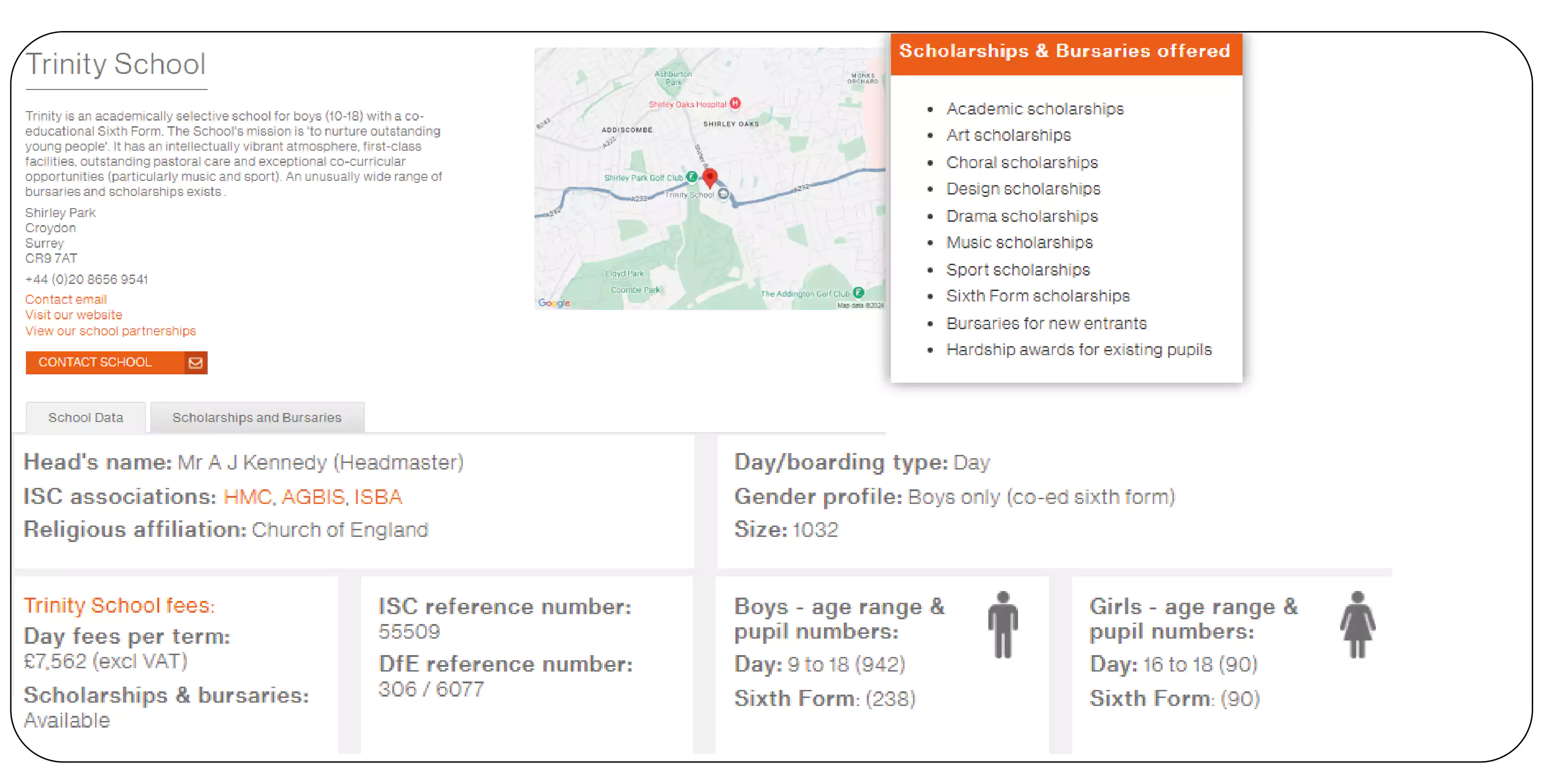The height and width of the screenshot is (778, 1568).
Task: Click Head's name Mr A J Kennedy
Action: coord(243,462)
